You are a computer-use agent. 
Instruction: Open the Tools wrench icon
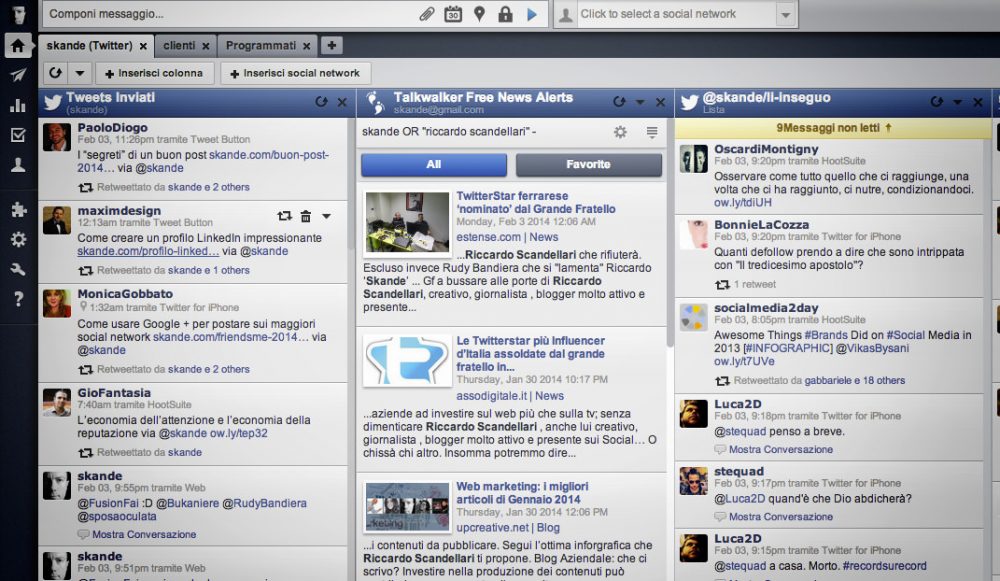point(18,269)
